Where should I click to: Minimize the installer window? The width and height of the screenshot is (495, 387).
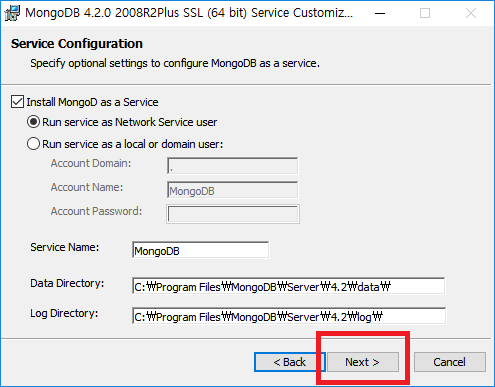coord(380,13)
